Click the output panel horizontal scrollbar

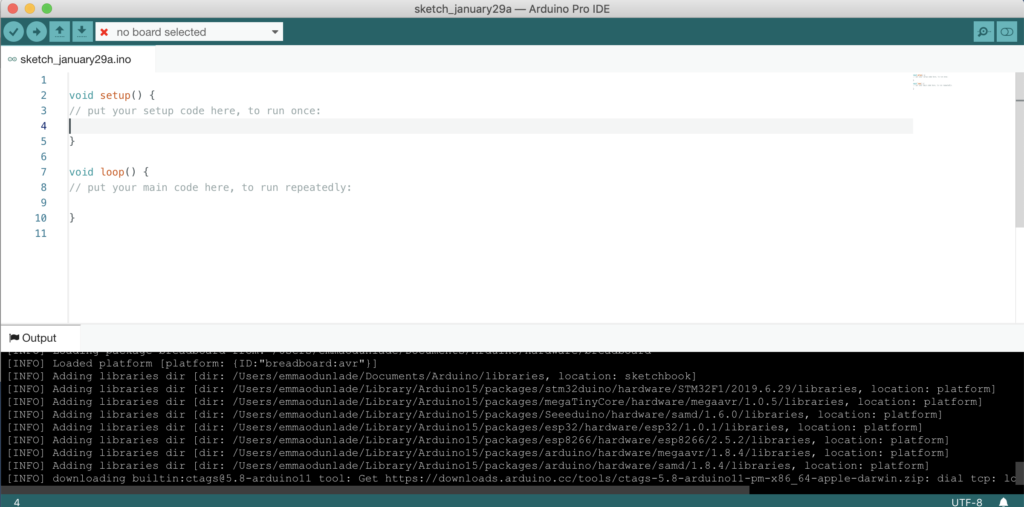point(500,488)
